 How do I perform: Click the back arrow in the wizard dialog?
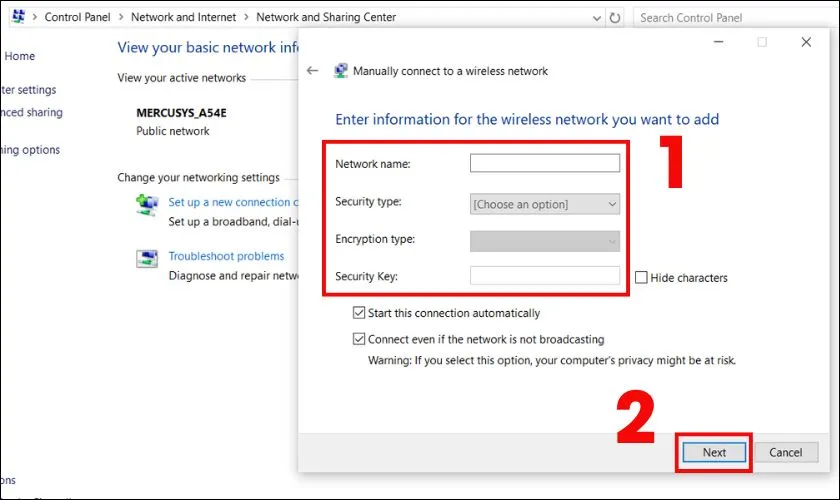pyautogui.click(x=312, y=71)
